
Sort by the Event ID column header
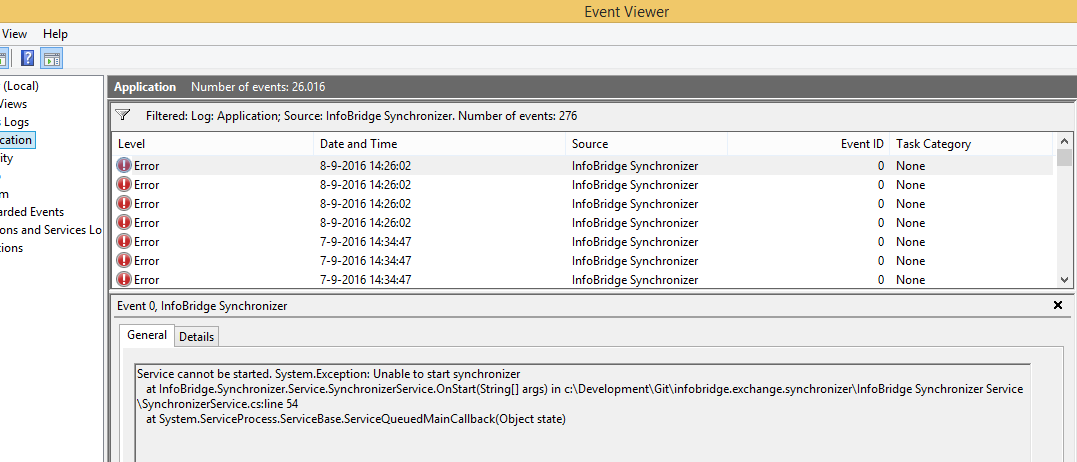[x=808, y=144]
